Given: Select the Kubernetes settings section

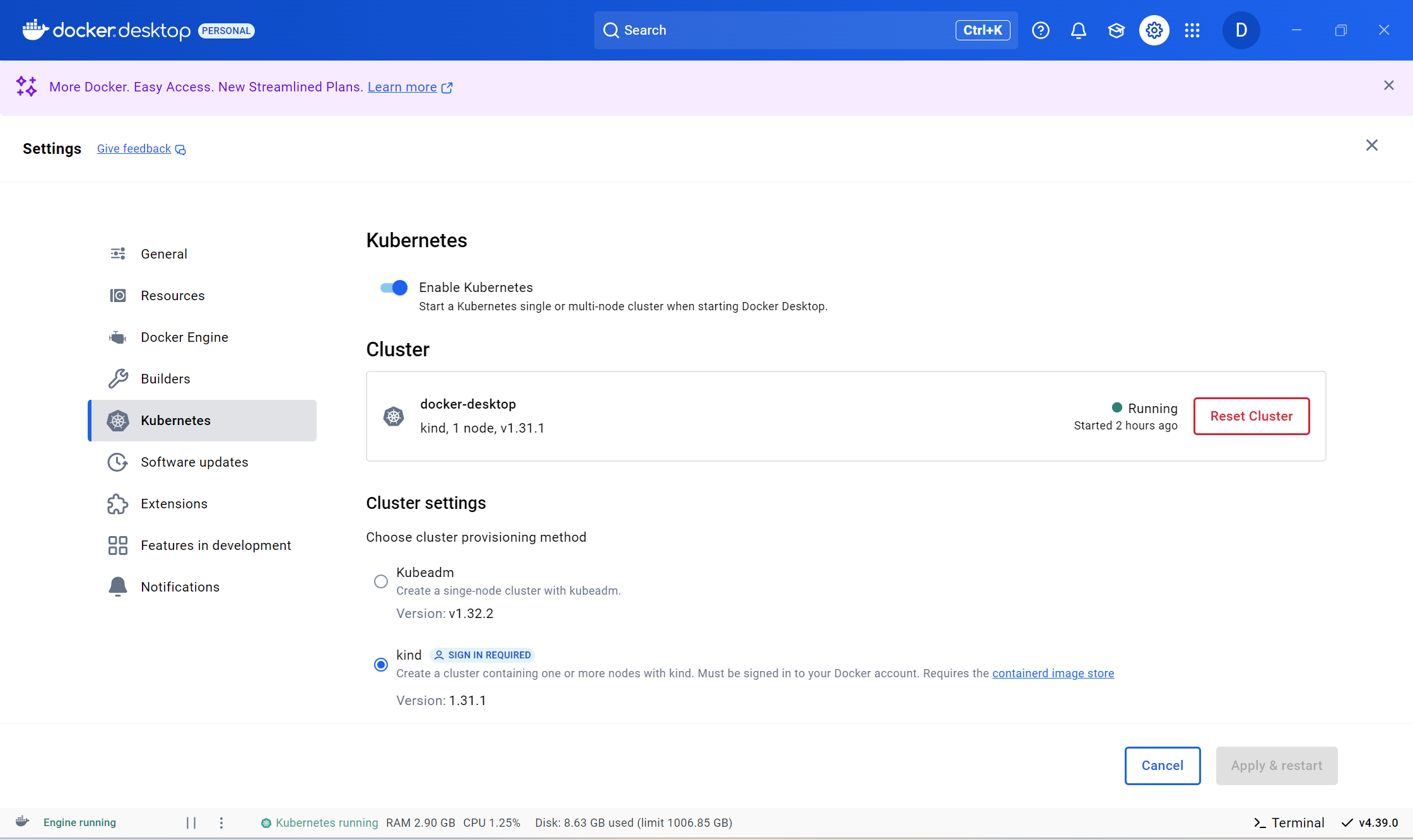Looking at the screenshot, I should click(202, 421).
